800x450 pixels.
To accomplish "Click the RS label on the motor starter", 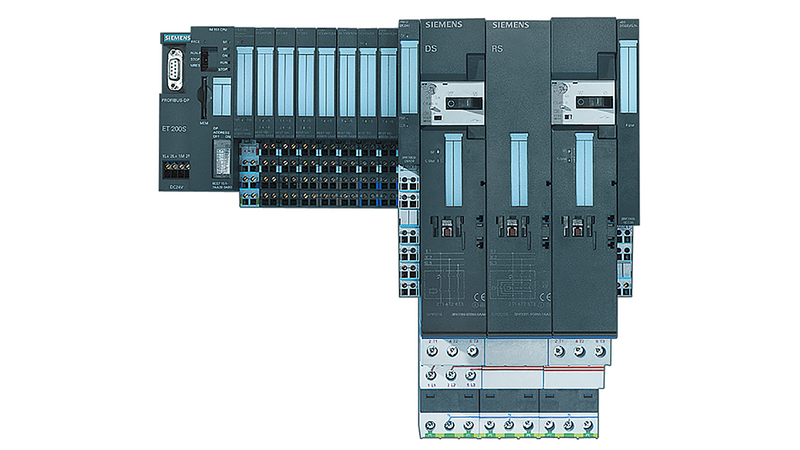I will coord(497,48).
